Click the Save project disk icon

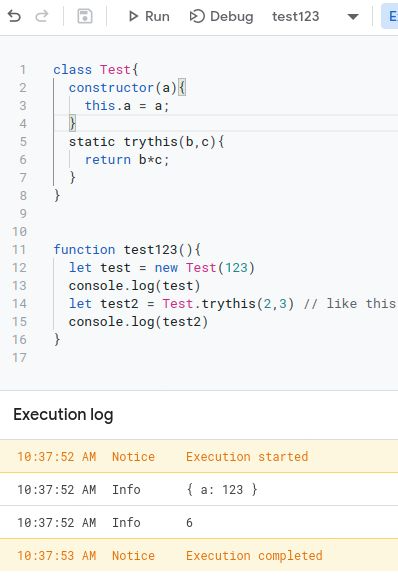[x=85, y=16]
